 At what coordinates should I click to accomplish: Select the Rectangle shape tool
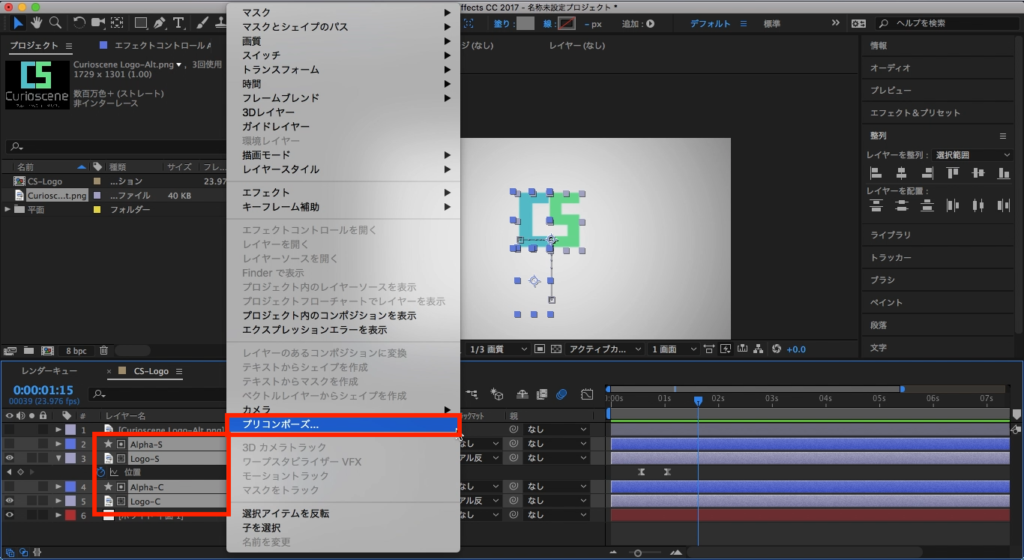pos(140,23)
